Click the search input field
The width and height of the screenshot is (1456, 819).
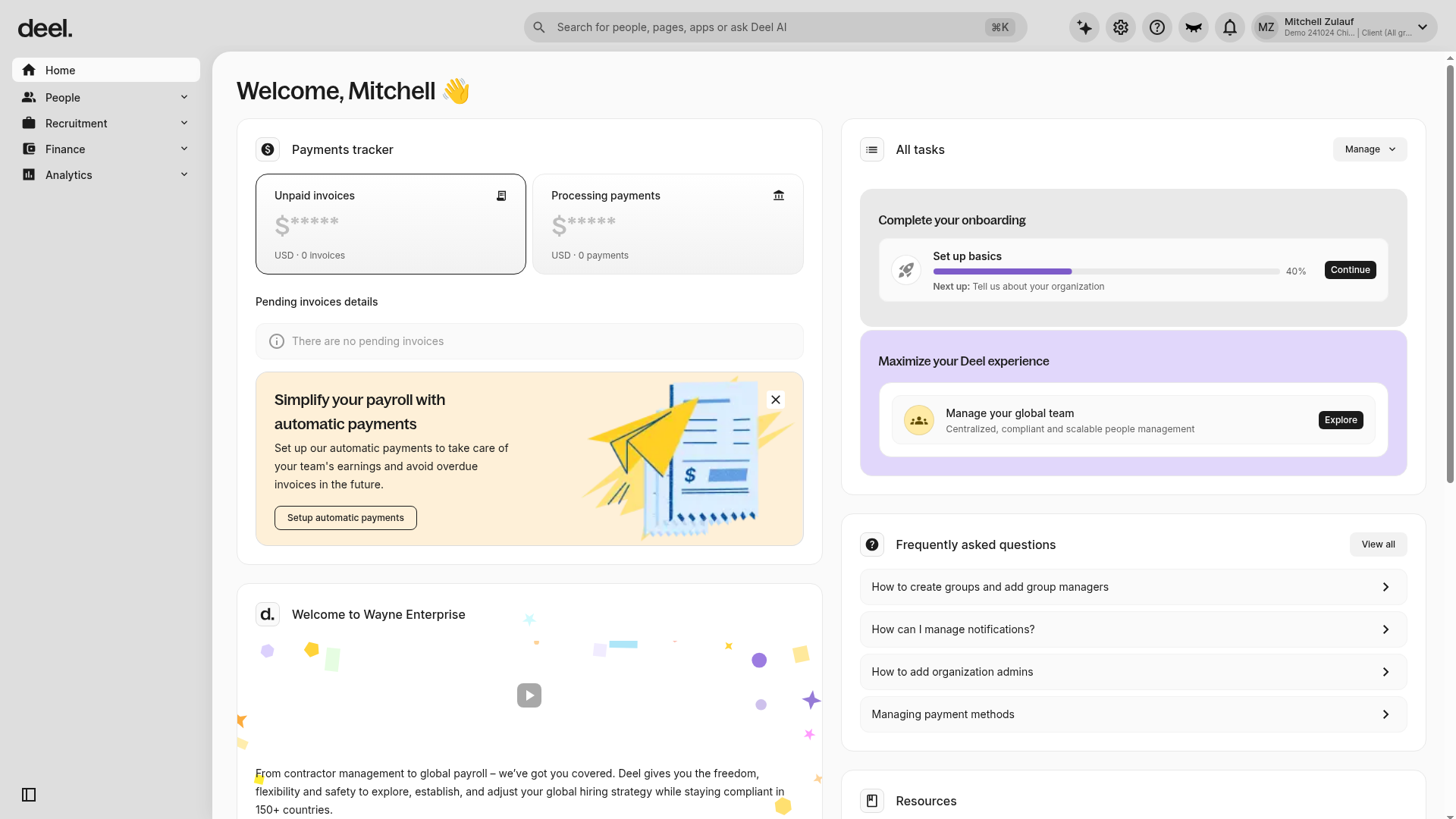pyautogui.click(x=775, y=27)
